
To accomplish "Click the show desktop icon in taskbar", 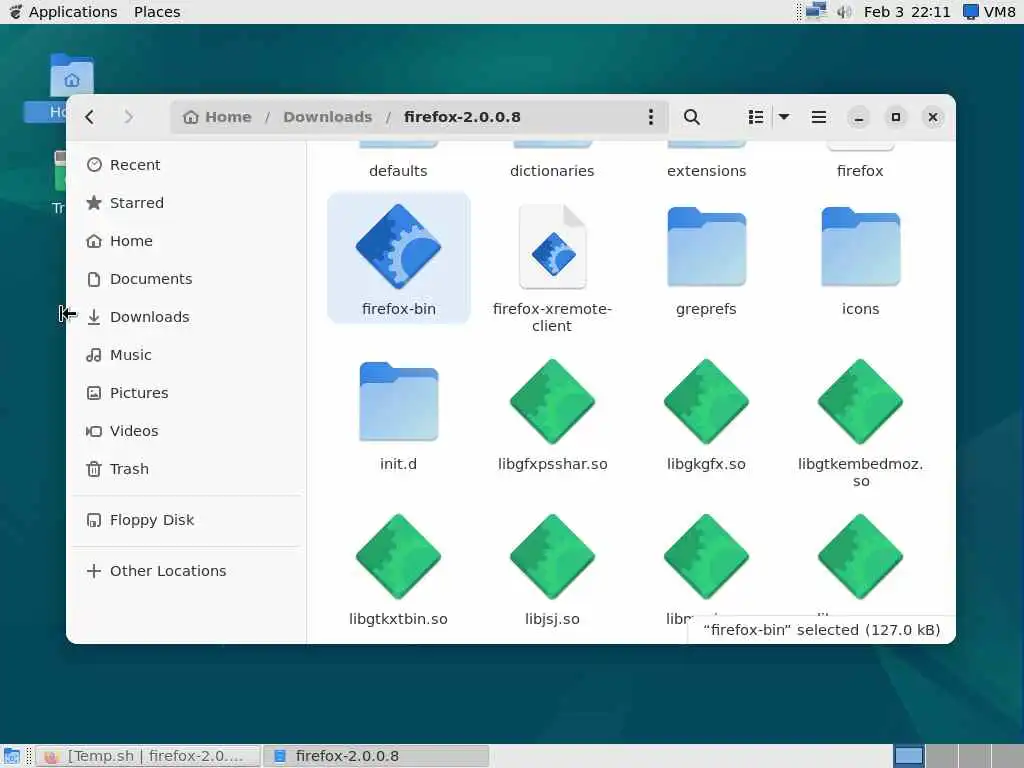I will point(12,756).
